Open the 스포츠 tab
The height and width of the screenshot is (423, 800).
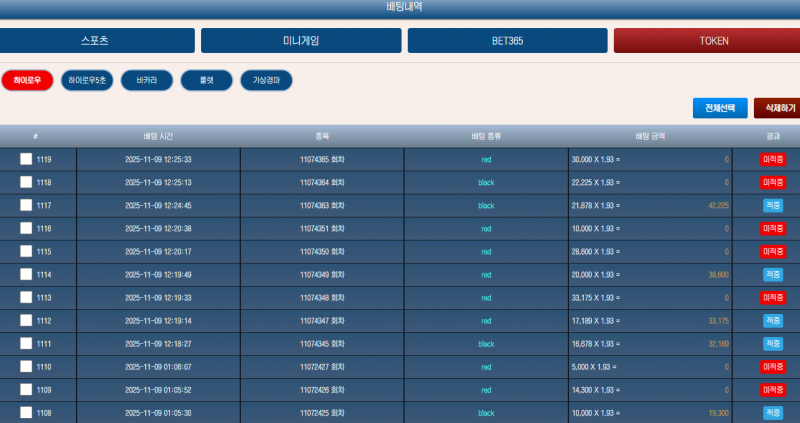[x=96, y=41]
